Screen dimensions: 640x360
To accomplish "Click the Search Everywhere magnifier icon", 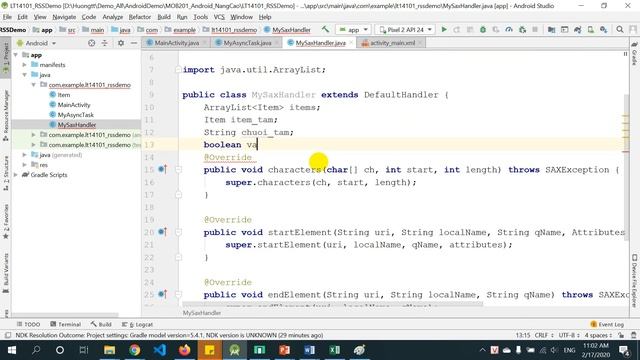I will click(x=620, y=29).
